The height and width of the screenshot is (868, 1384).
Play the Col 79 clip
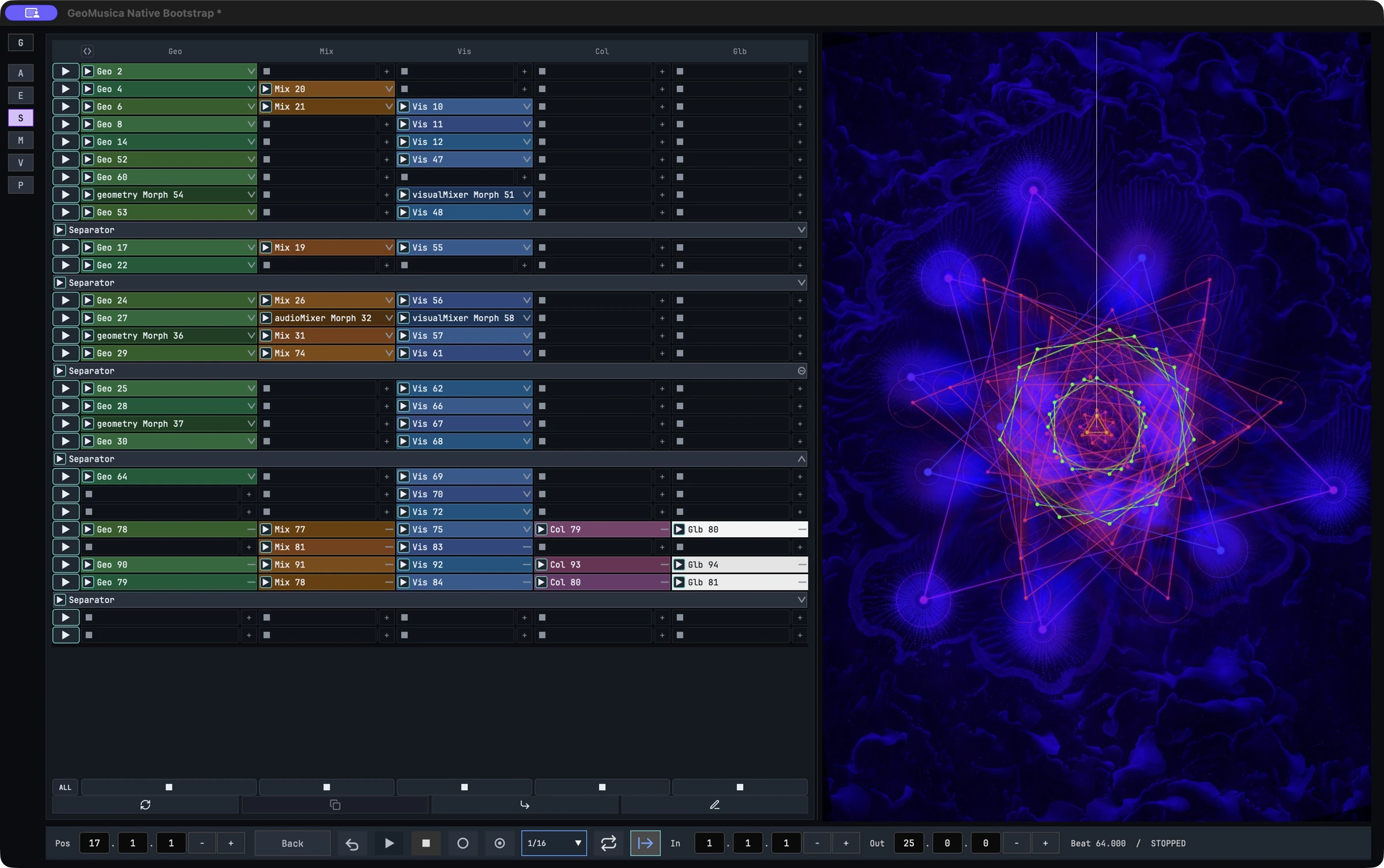click(x=541, y=529)
